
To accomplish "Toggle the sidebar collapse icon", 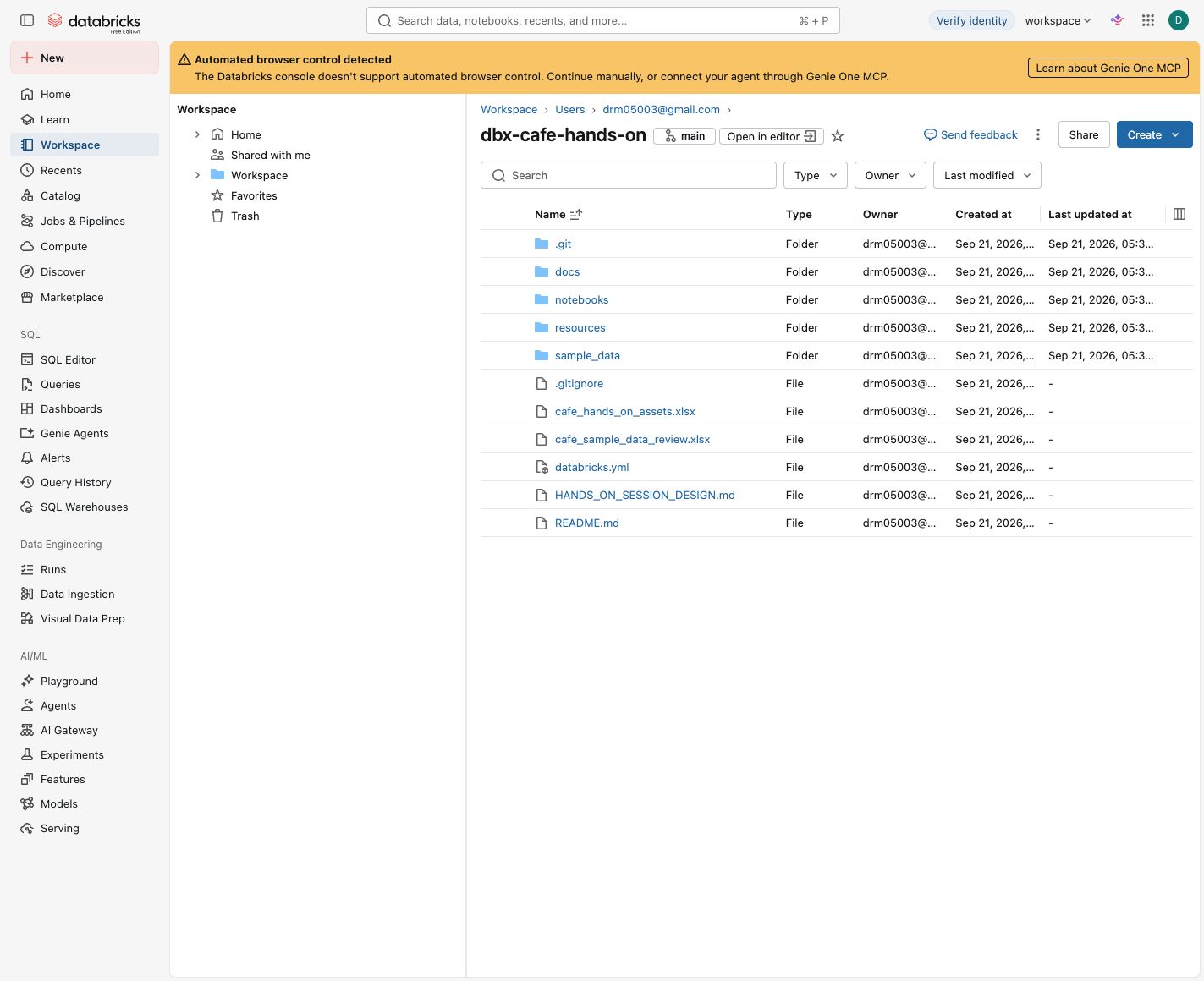I will click(27, 20).
